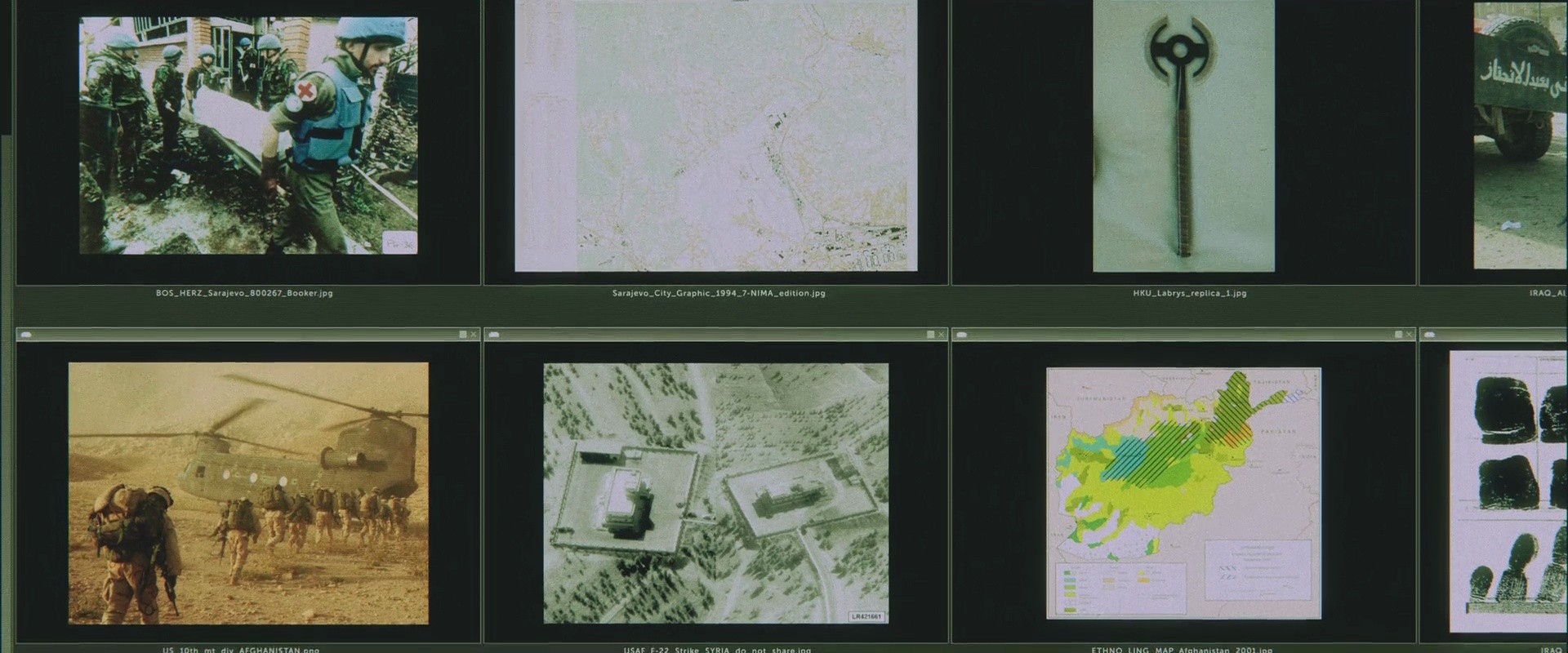Select the HKU_Labrys_replica_1.jpg filename label
The height and width of the screenshot is (653, 1568).
pos(1189,293)
